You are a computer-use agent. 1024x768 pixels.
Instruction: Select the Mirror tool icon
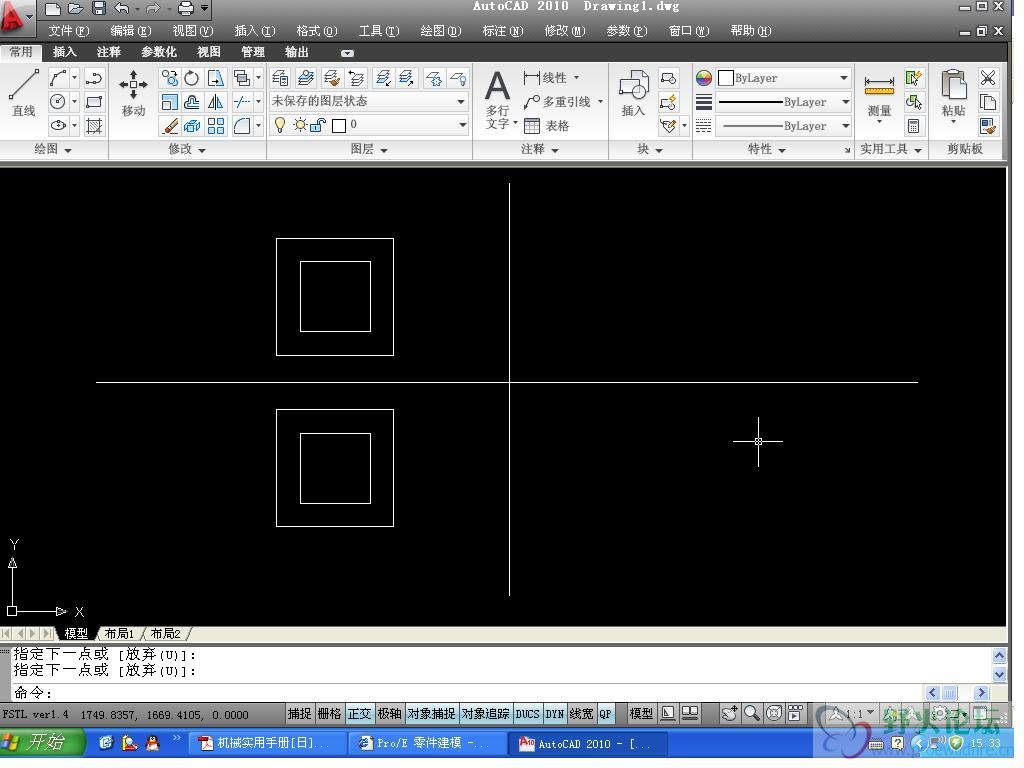click(215, 102)
